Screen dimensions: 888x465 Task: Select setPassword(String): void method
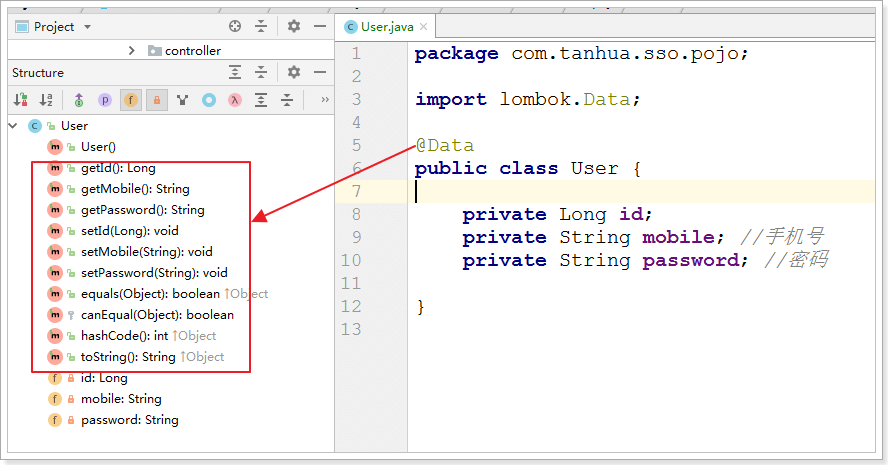(x=154, y=272)
